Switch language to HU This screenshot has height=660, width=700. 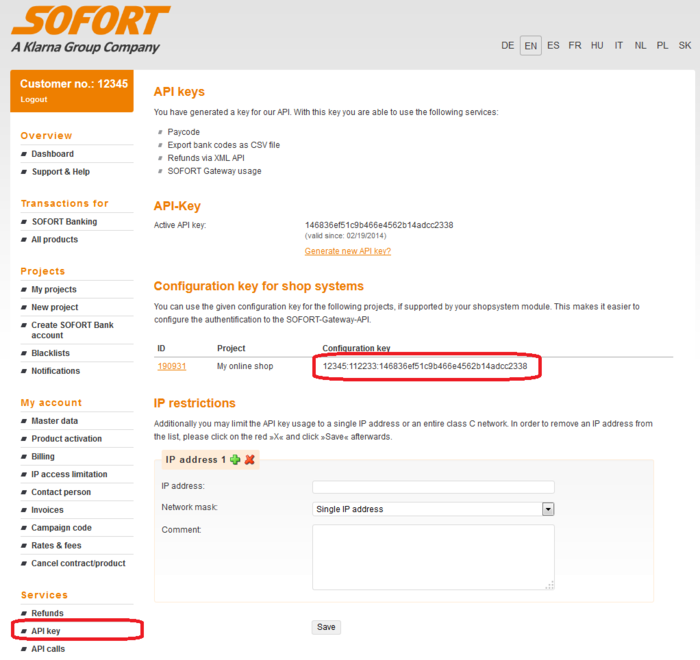(597, 46)
